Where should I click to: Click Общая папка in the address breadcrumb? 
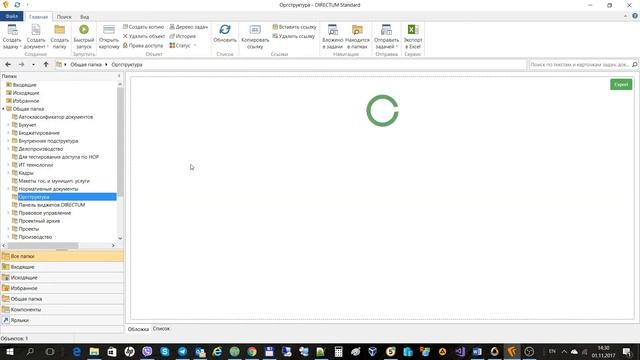coord(86,64)
